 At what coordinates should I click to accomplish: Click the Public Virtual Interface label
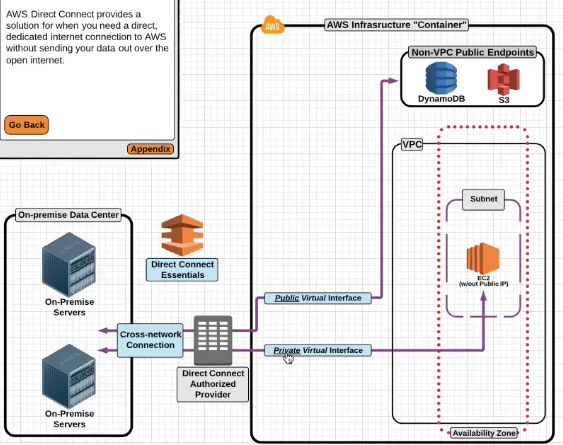pyautogui.click(x=318, y=298)
